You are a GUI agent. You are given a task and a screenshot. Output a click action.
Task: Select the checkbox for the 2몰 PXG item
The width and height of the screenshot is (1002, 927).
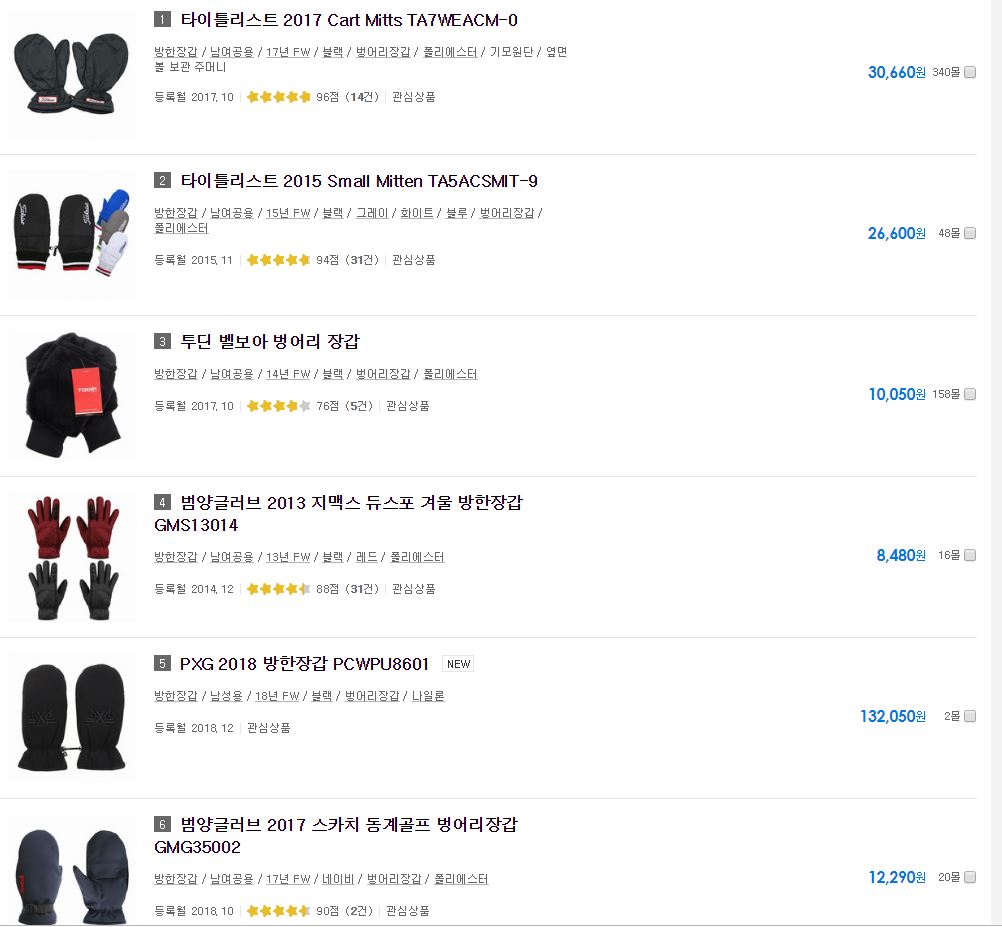[x=970, y=716]
